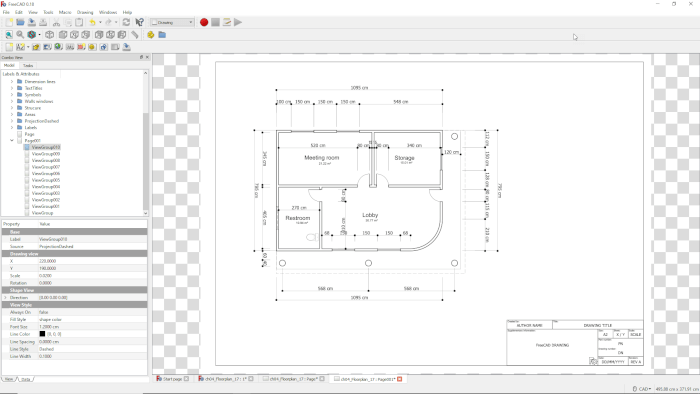Expand the Dimension lines folder

(12, 82)
